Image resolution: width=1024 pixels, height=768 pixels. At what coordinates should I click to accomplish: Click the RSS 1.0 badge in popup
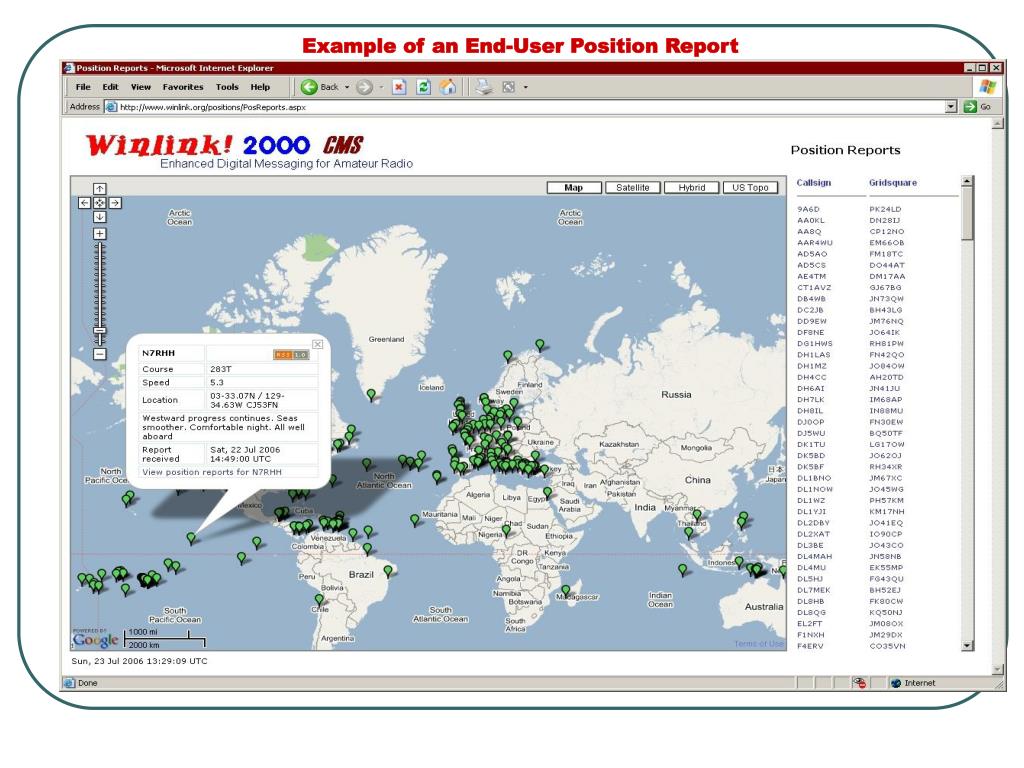(291, 355)
